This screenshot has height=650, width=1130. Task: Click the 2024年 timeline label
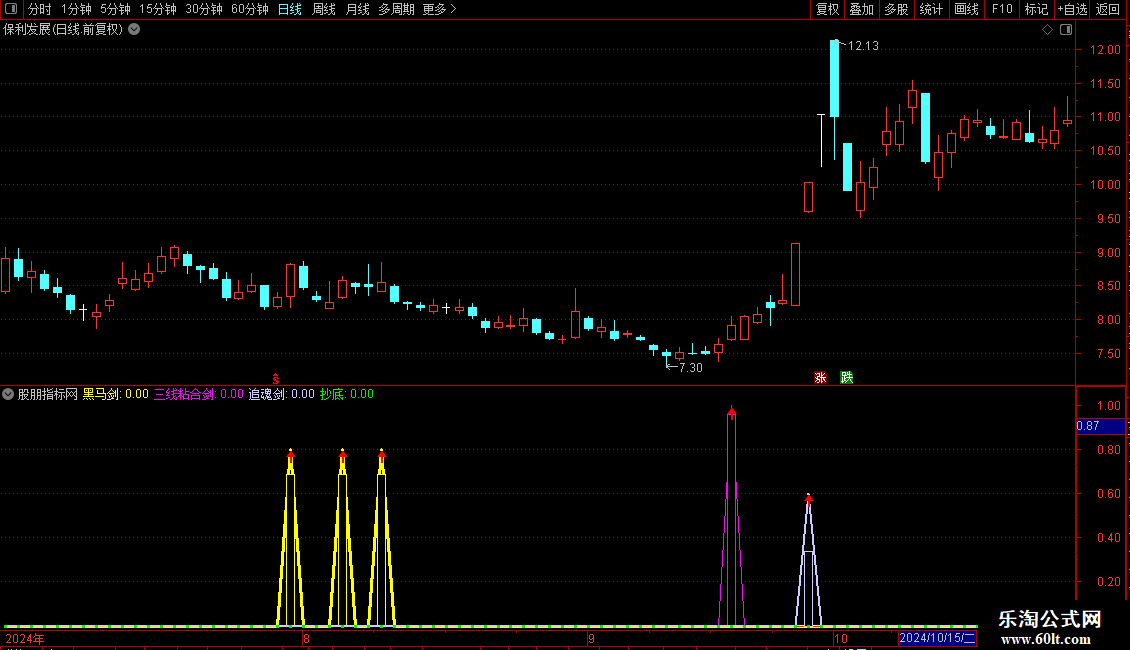pyautogui.click(x=25, y=639)
